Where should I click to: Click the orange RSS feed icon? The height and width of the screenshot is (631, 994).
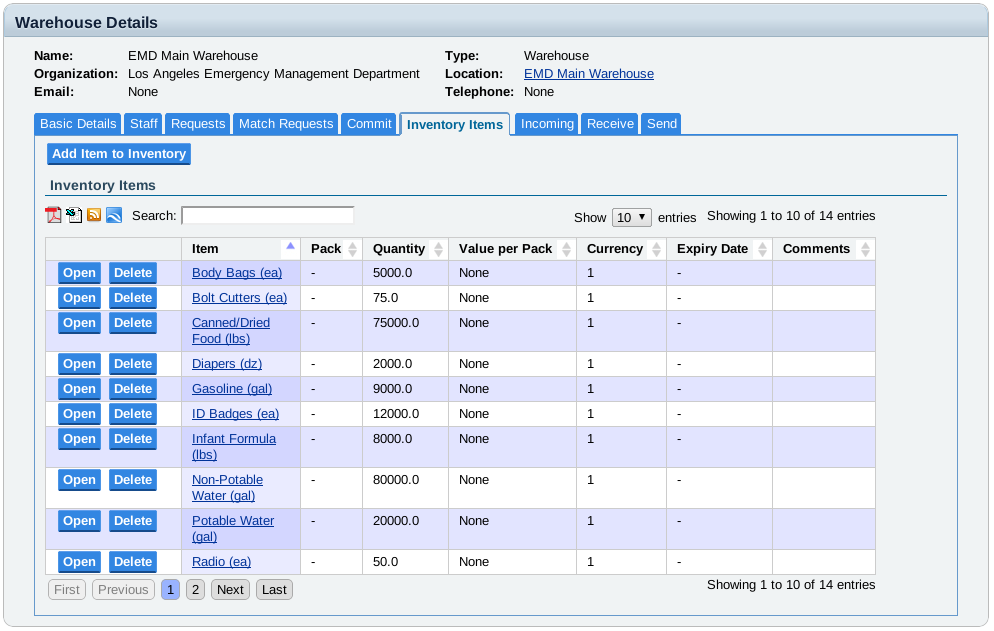tap(94, 215)
